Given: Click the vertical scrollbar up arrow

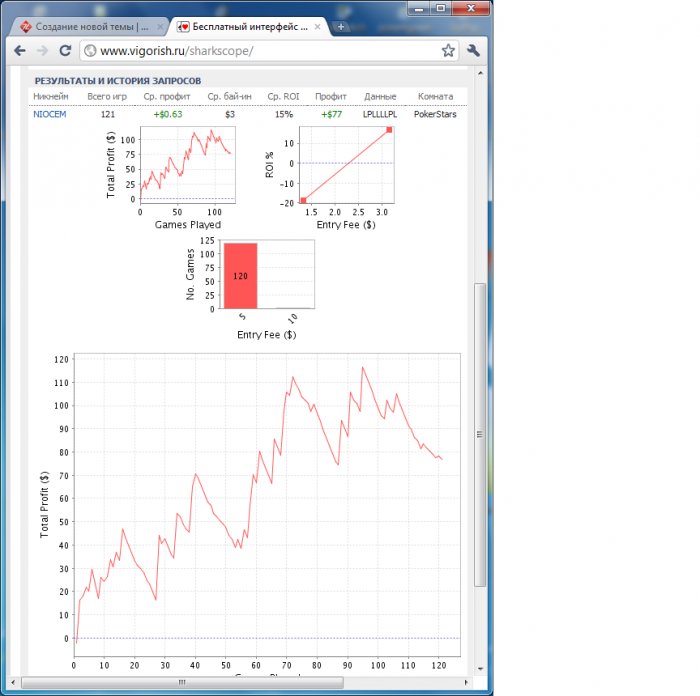Looking at the screenshot, I should pos(480,73).
